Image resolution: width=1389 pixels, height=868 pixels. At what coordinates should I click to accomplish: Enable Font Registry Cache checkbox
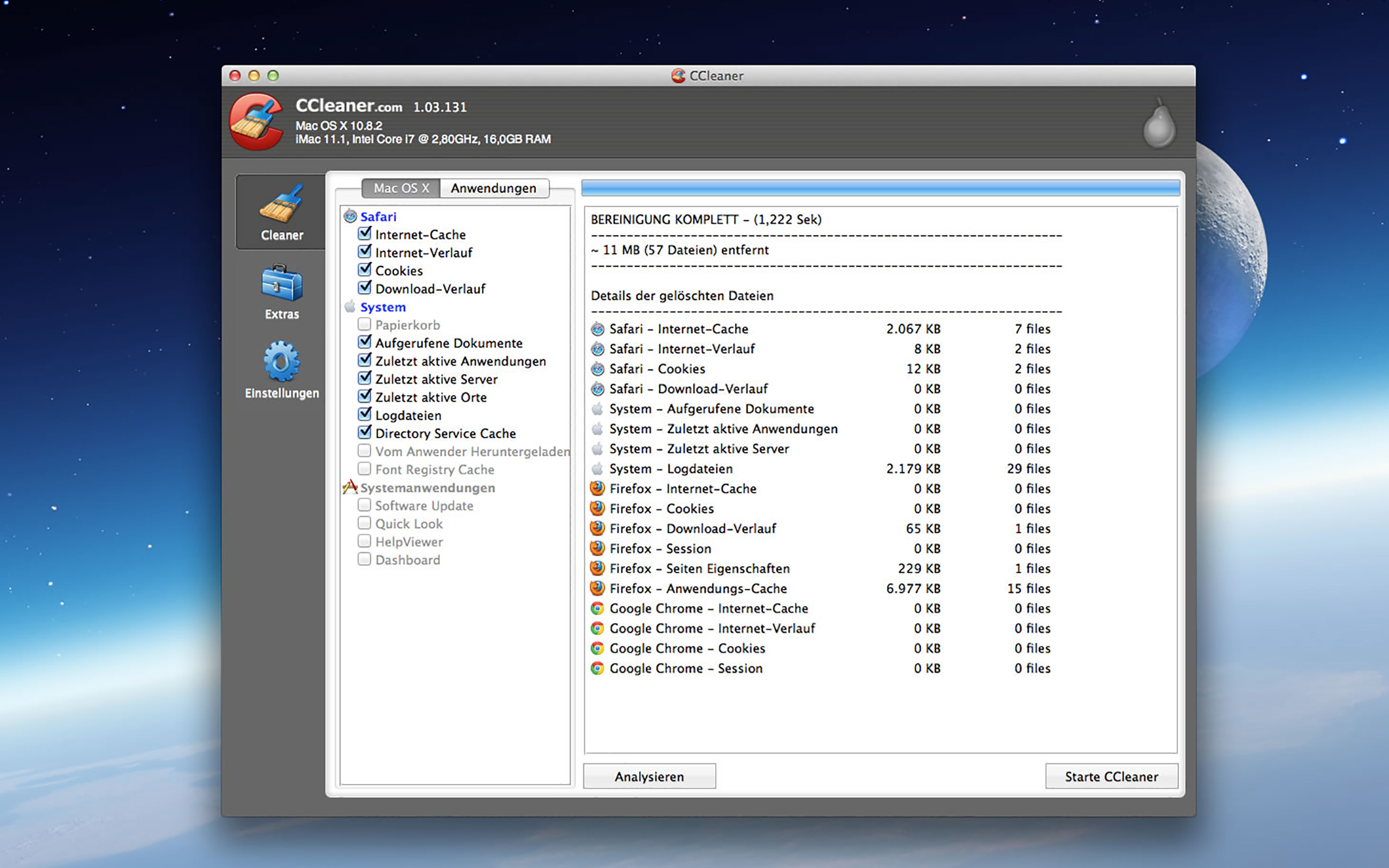coord(365,469)
